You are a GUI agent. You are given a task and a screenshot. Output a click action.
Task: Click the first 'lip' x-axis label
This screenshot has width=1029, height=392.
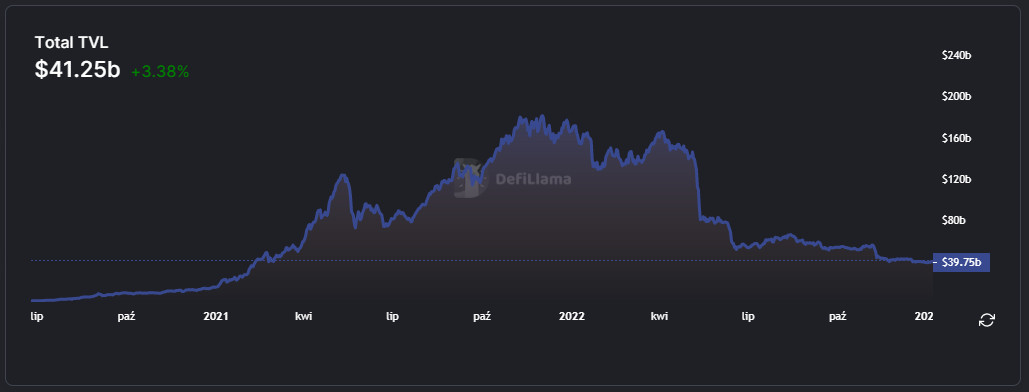[x=37, y=316]
